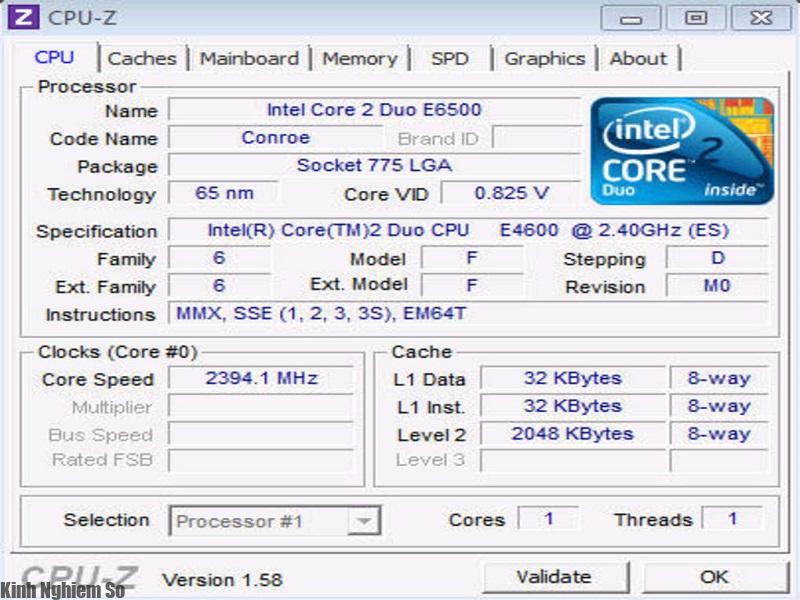
Task: Click the empty Multiplier field
Action: (x=261, y=407)
